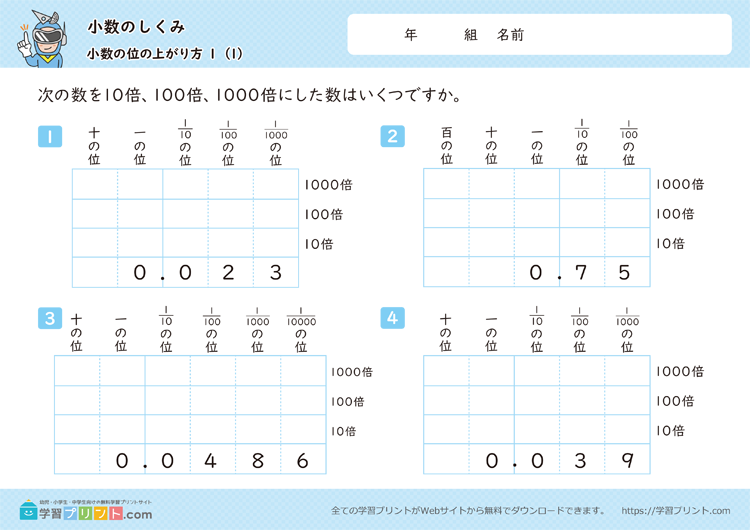Click problem 1's empty 十の位 cell in 1000倍 row
The width and height of the screenshot is (750, 530).
point(95,184)
